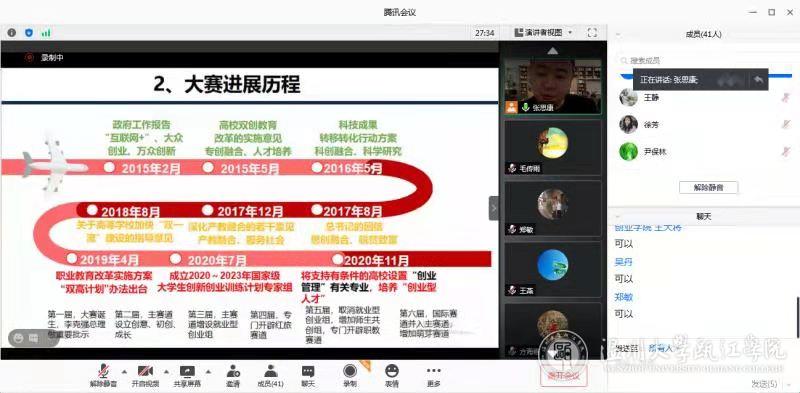800x393 pixels.
Task: Click 尹保林's green avatar
Action: (x=629, y=152)
